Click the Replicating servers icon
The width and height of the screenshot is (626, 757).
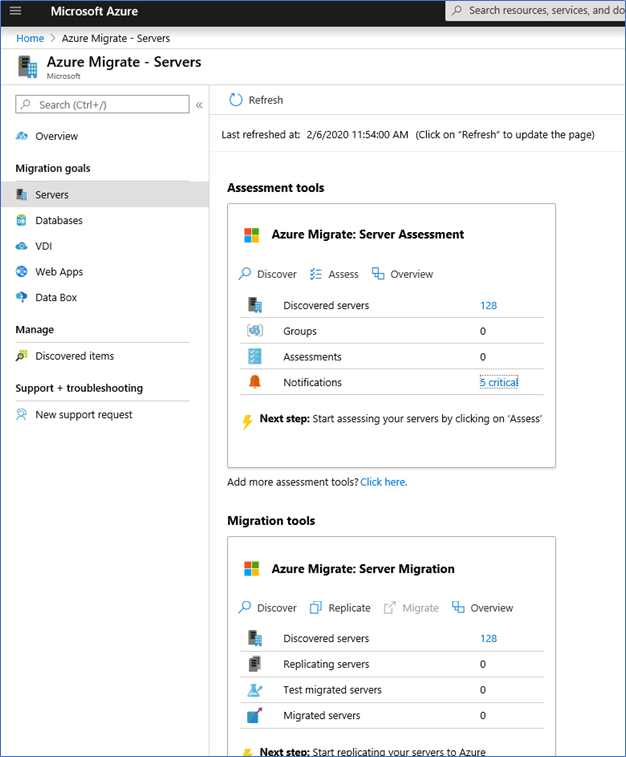tap(255, 664)
